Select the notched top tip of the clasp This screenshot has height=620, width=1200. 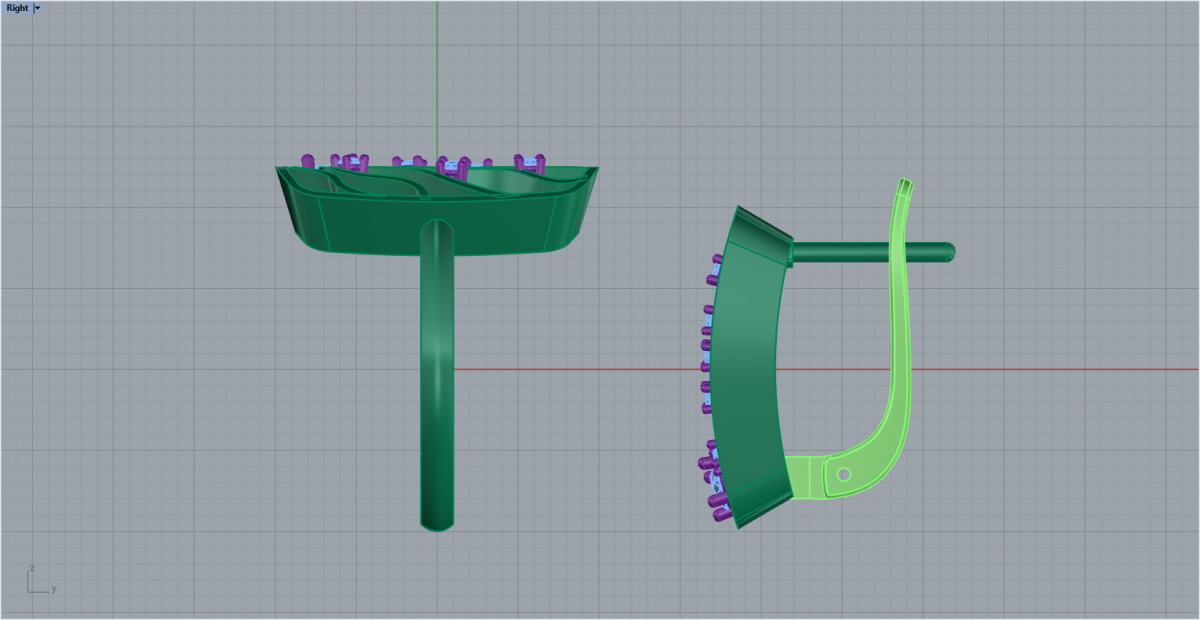[905, 186]
